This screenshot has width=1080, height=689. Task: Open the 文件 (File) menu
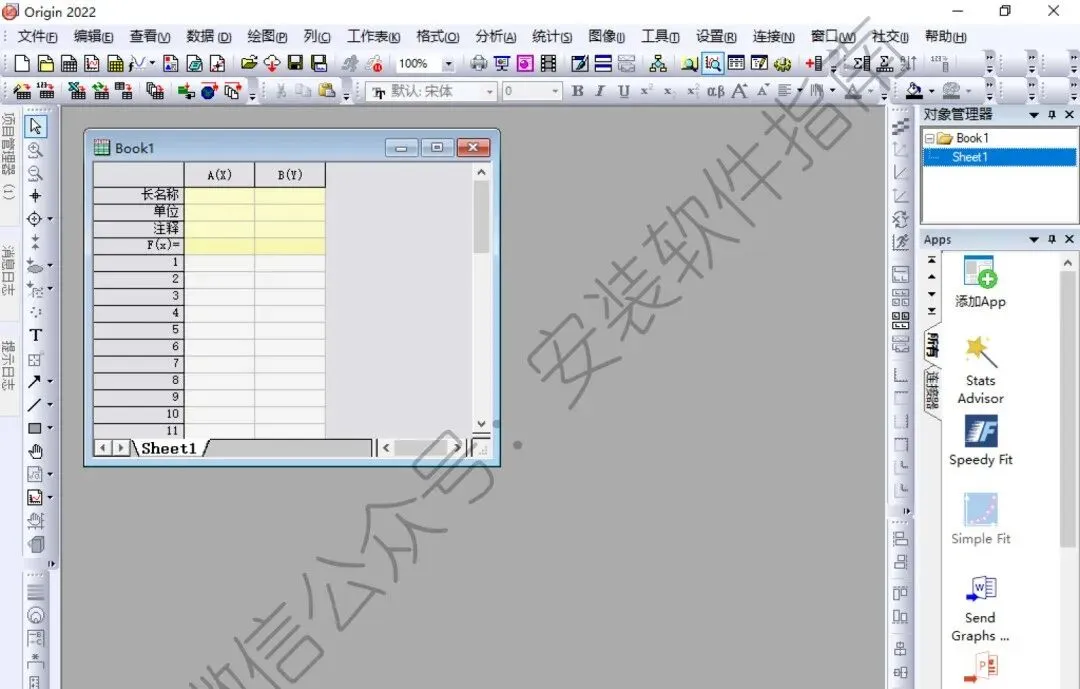tap(37, 37)
